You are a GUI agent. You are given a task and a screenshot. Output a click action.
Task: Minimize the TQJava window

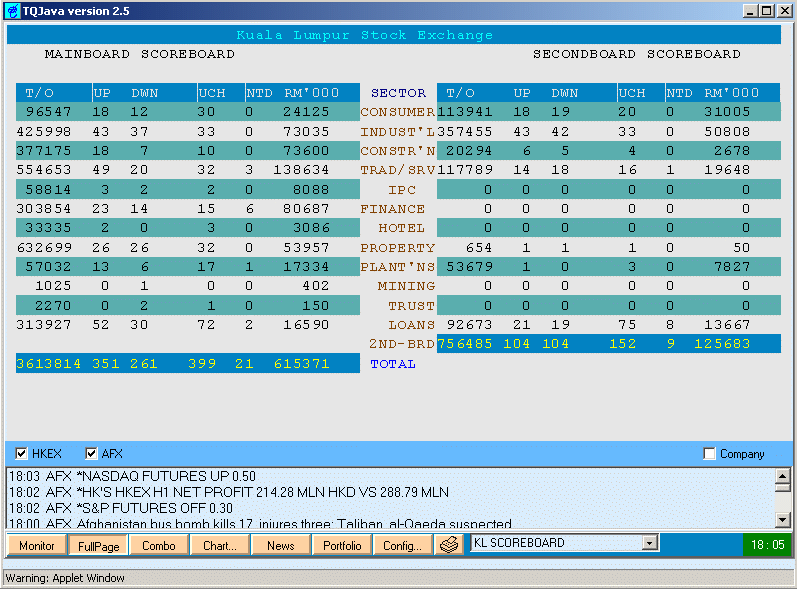pos(750,11)
